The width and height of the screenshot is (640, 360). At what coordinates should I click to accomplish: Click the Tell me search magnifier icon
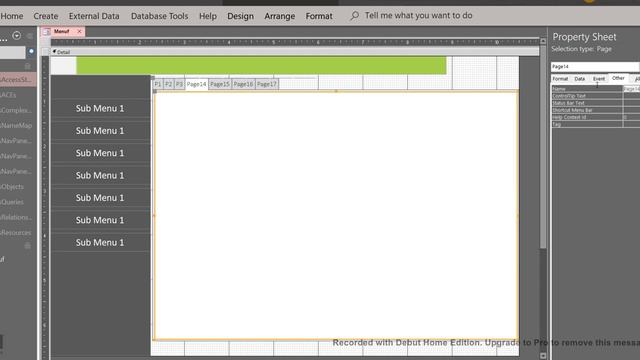tap(354, 16)
